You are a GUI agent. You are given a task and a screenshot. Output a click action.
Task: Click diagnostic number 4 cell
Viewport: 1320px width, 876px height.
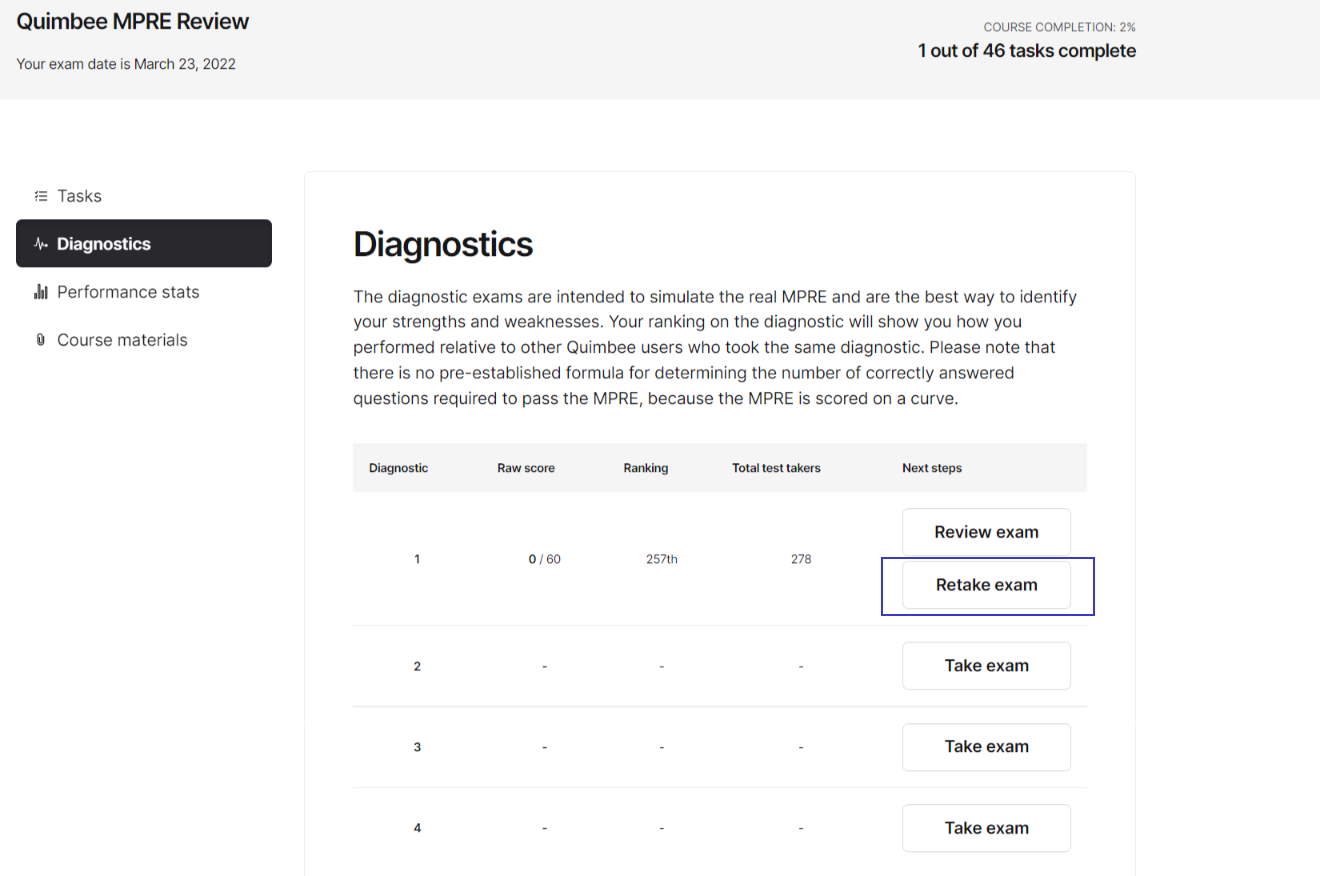(417, 828)
